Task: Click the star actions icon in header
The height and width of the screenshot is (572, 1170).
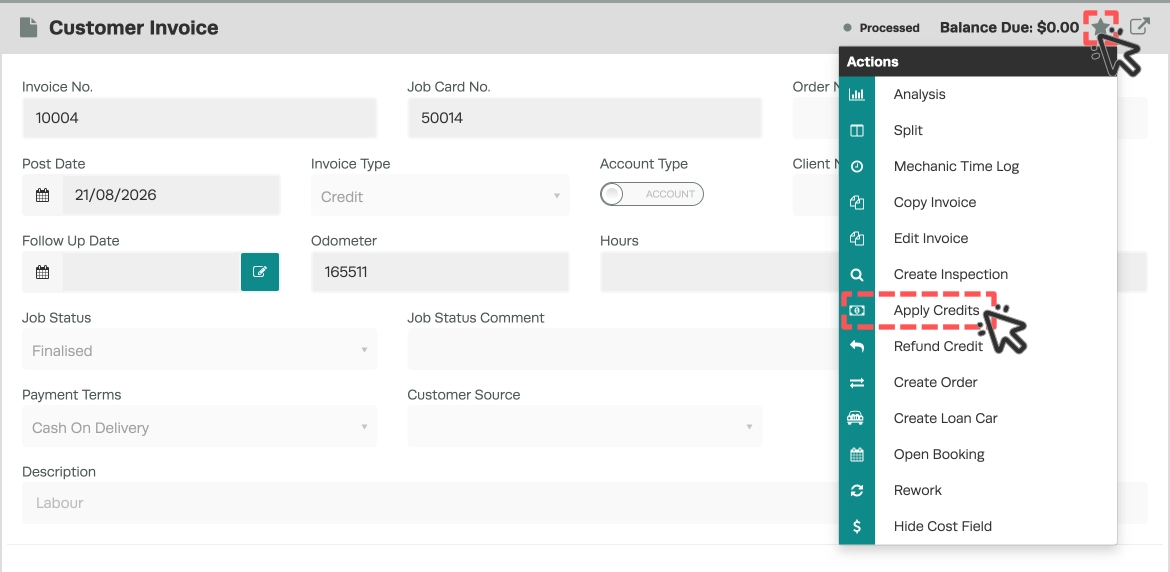Action: 1101,28
